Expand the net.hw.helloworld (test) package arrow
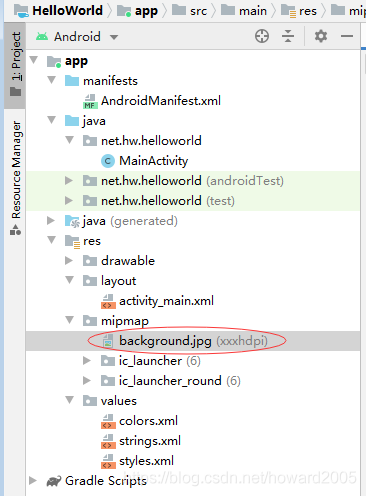The height and width of the screenshot is (496, 366). click(x=69, y=201)
